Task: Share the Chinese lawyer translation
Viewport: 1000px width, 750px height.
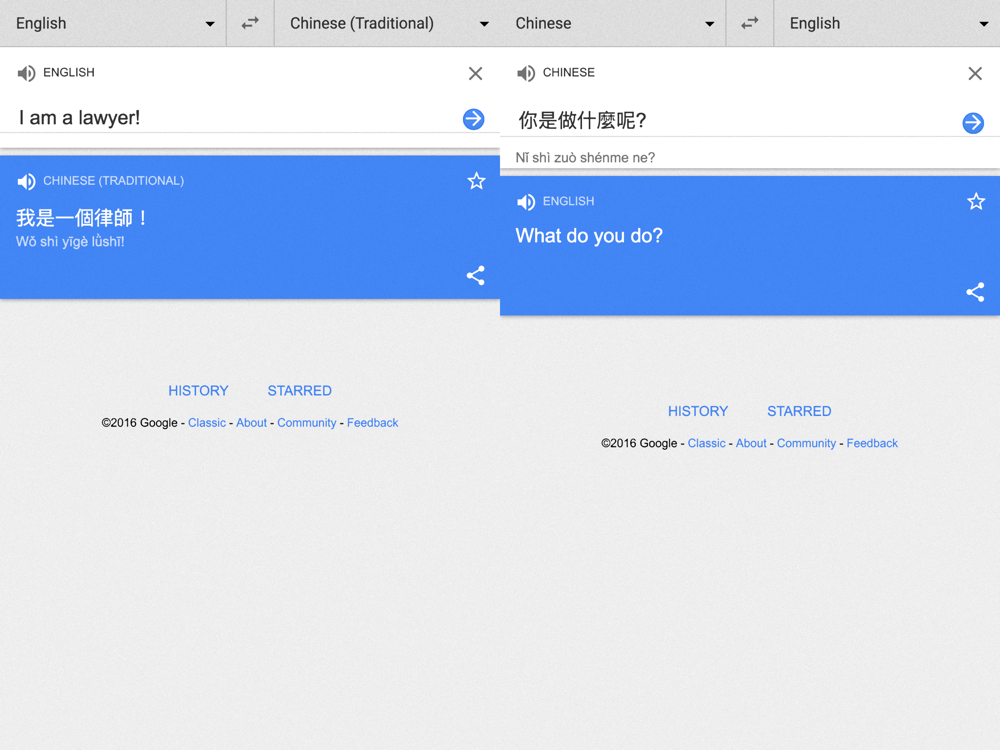Action: [475, 276]
